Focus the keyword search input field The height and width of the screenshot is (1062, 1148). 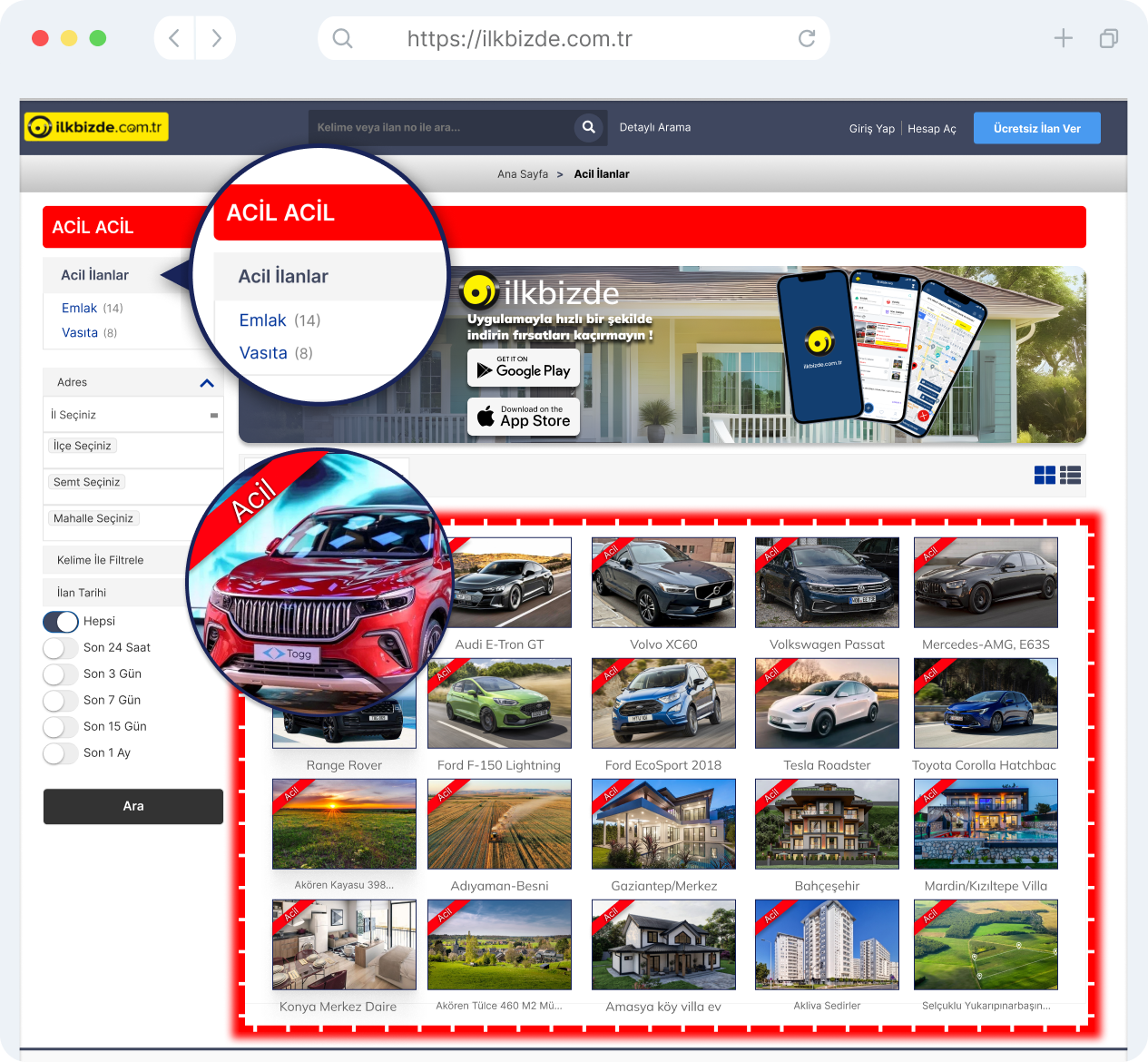(441, 128)
